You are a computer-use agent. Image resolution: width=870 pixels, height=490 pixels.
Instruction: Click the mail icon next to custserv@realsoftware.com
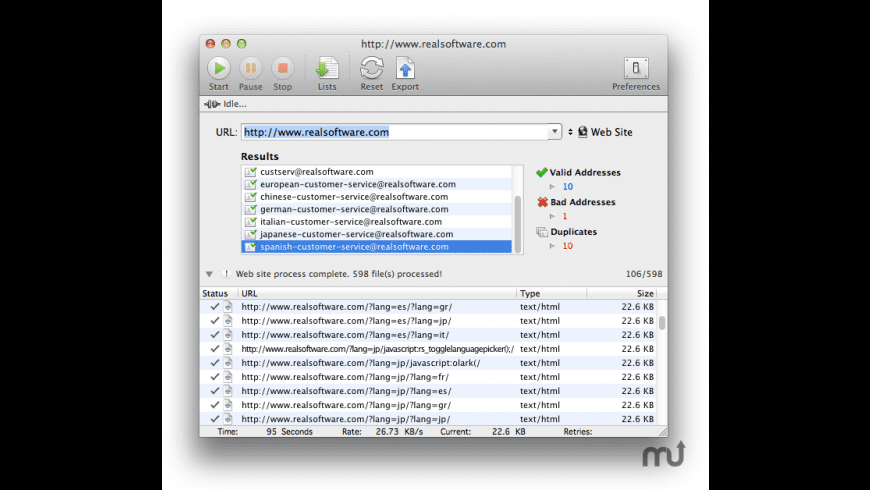(x=251, y=171)
